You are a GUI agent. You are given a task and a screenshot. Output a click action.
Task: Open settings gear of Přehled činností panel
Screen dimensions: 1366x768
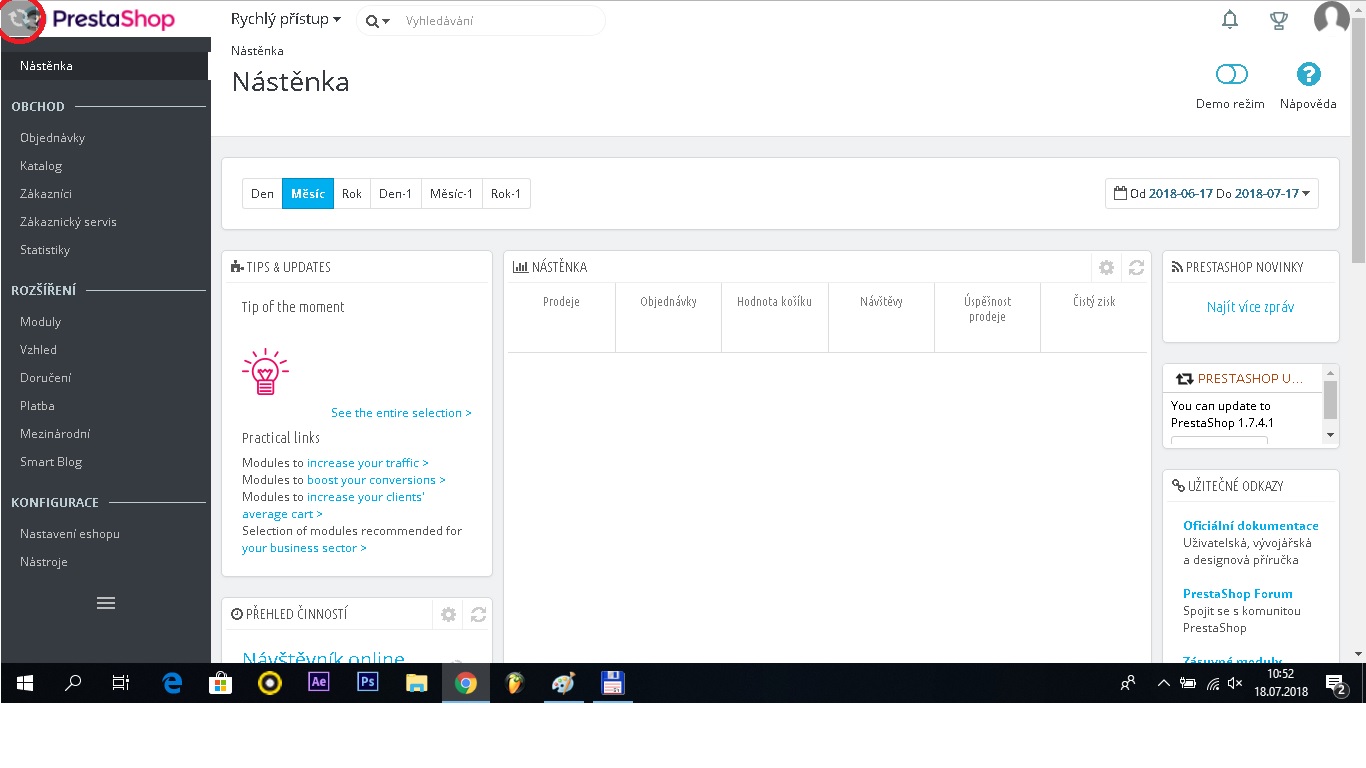448,614
